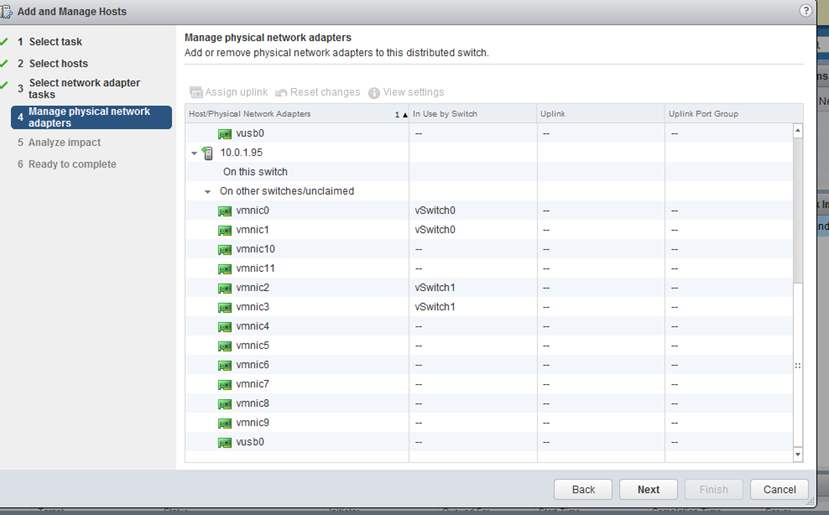Click the vmnic4 adapter icon
This screenshot has height=515, width=829.
point(225,327)
